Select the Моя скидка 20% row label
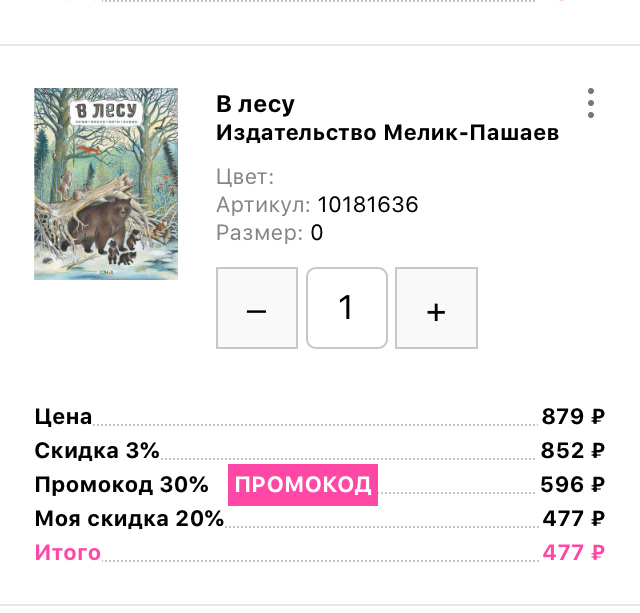This screenshot has height=613, width=640. coord(129,518)
